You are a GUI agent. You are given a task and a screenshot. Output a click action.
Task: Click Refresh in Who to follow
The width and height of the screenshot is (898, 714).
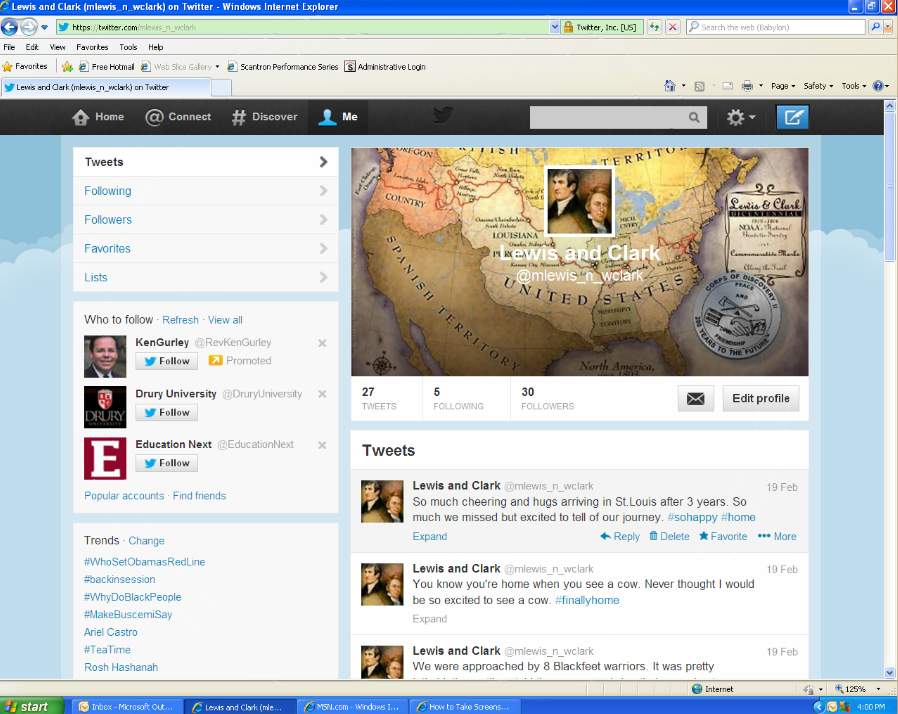click(x=180, y=320)
